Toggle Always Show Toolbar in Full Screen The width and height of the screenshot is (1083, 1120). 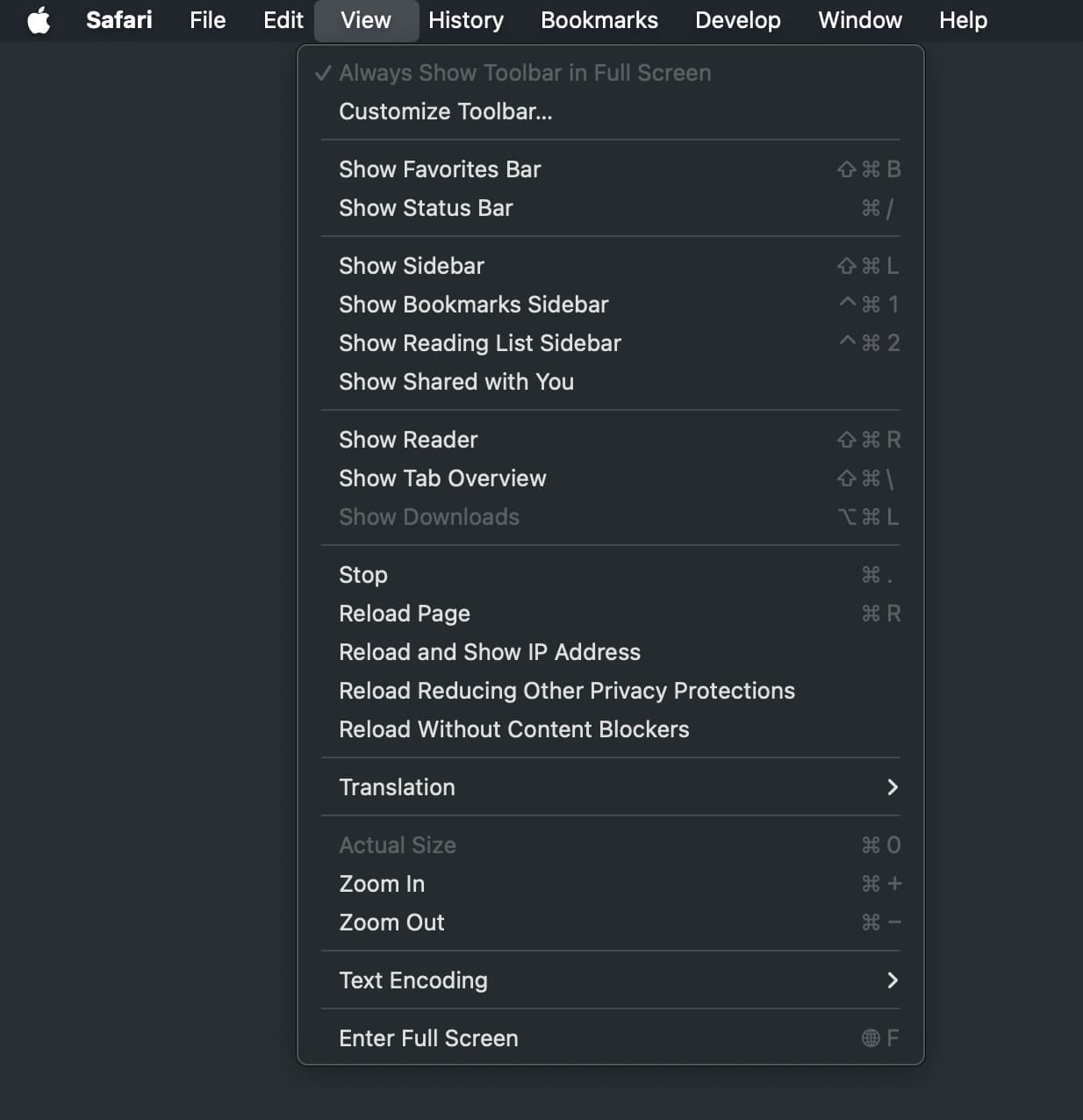click(x=611, y=73)
